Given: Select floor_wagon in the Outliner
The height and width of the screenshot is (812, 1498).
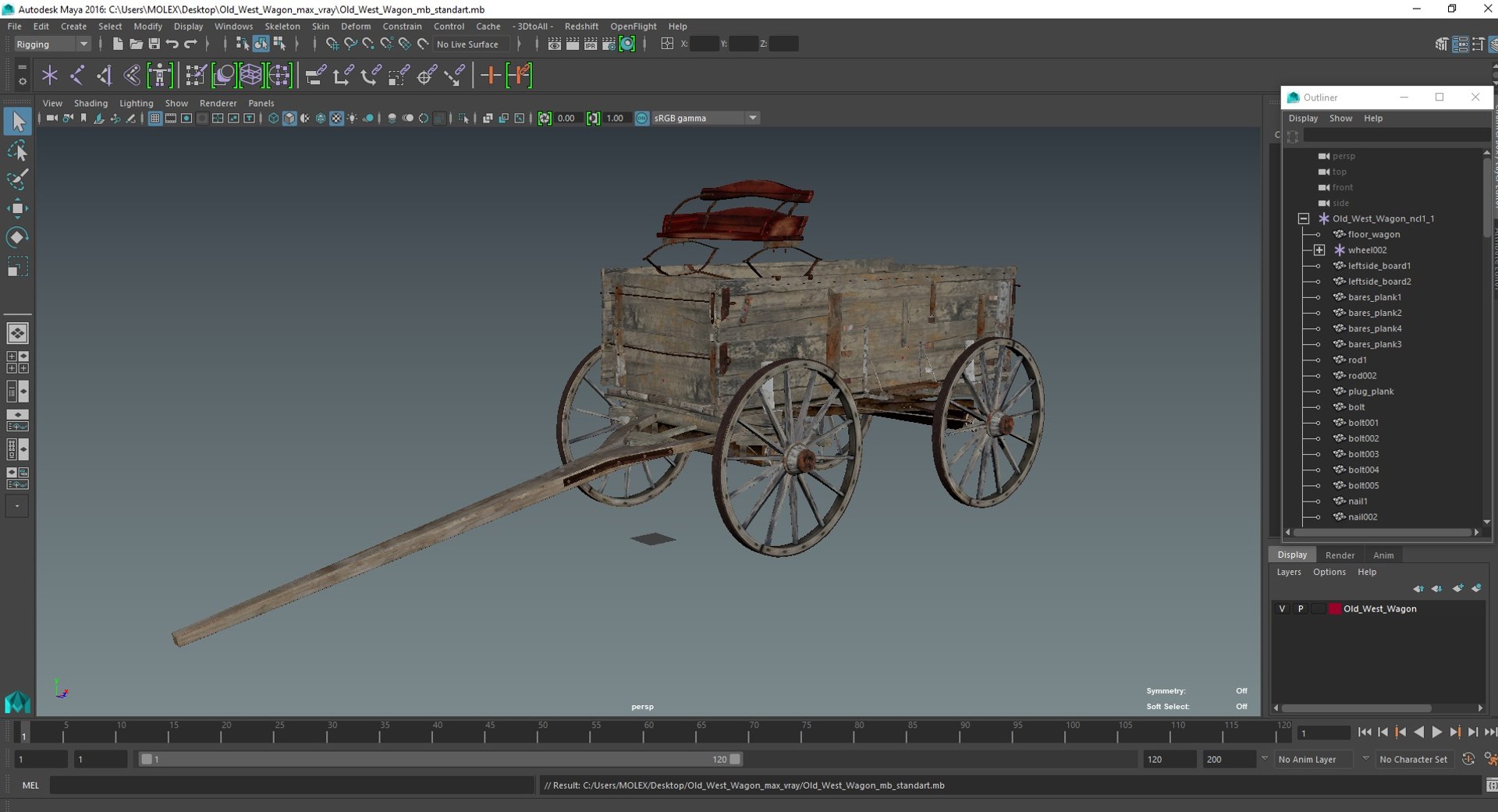Looking at the screenshot, I should click(x=1373, y=235).
